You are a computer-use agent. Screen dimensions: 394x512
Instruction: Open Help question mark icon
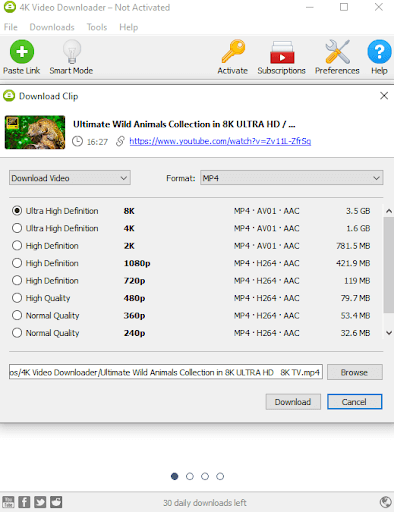tap(379, 52)
